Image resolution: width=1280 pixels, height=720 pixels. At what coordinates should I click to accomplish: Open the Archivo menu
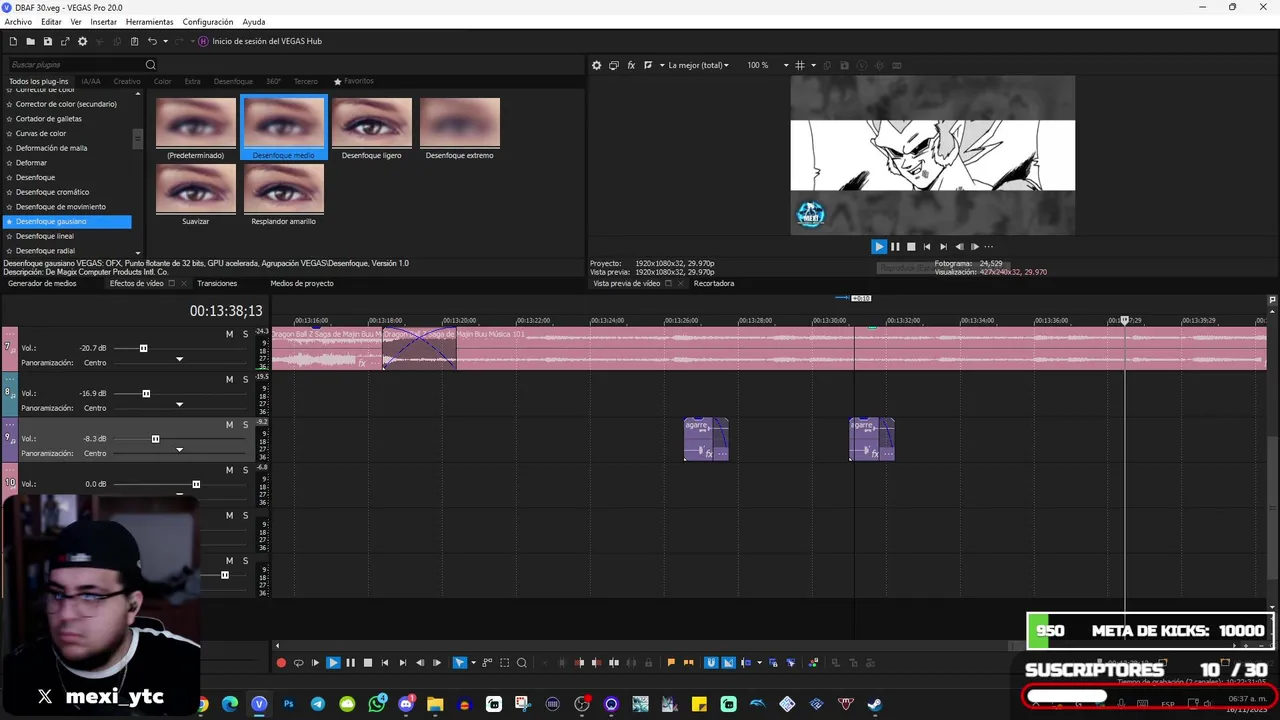[x=18, y=21]
